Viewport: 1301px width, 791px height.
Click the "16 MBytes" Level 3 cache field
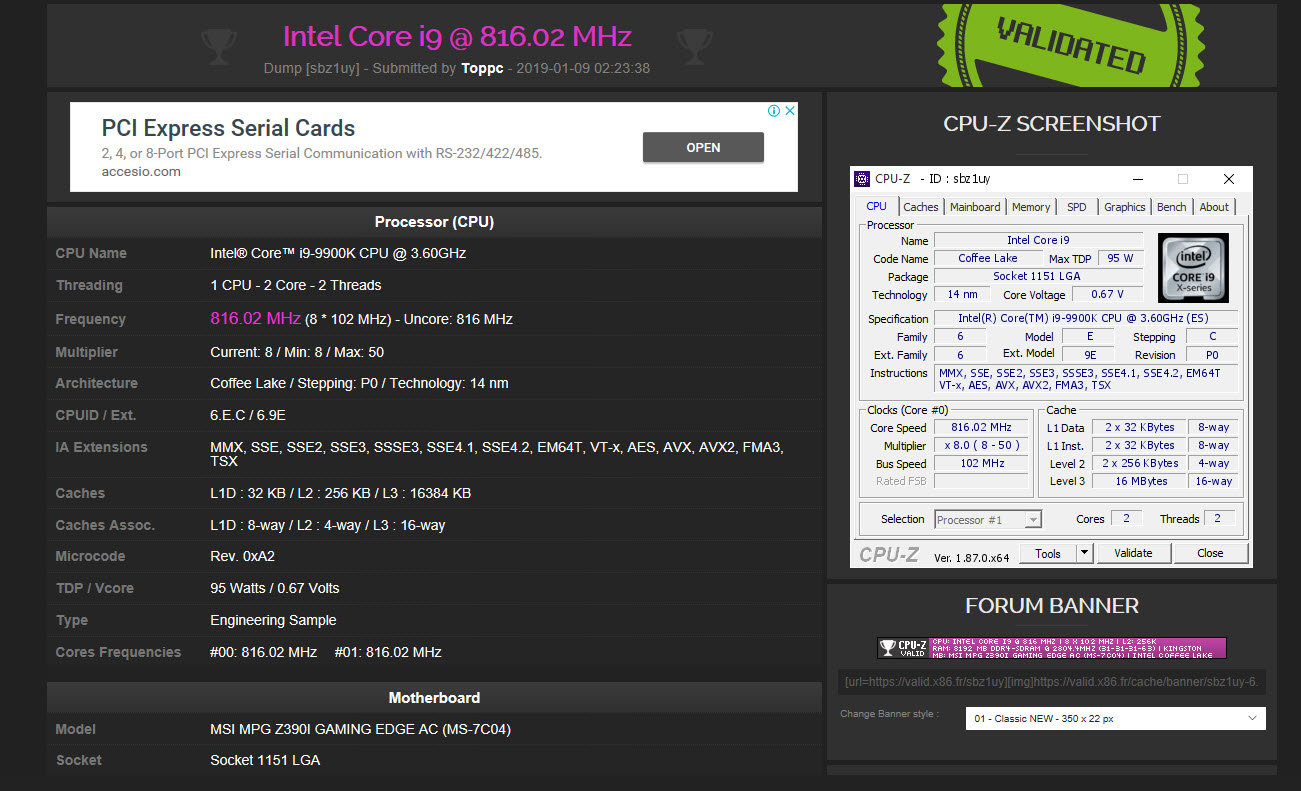[1141, 481]
